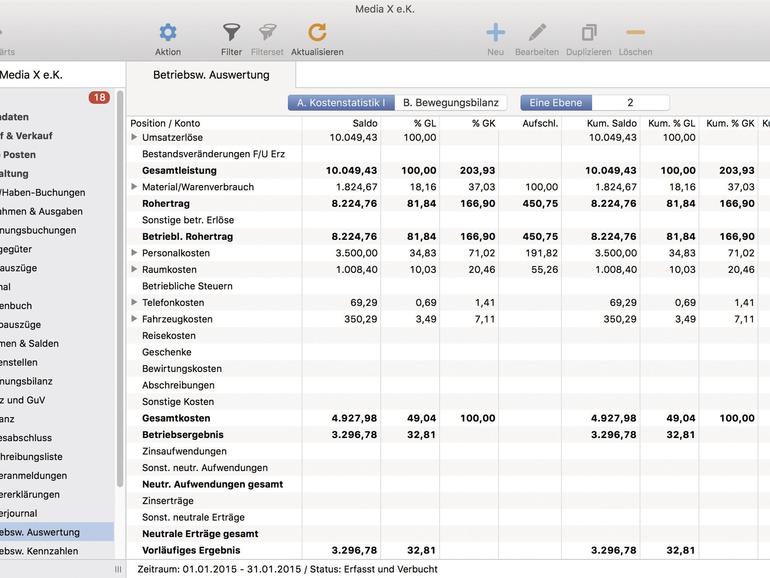Select the Eine Ebene segment
Image resolution: width=770 pixels, height=578 pixels.
[x=556, y=103]
